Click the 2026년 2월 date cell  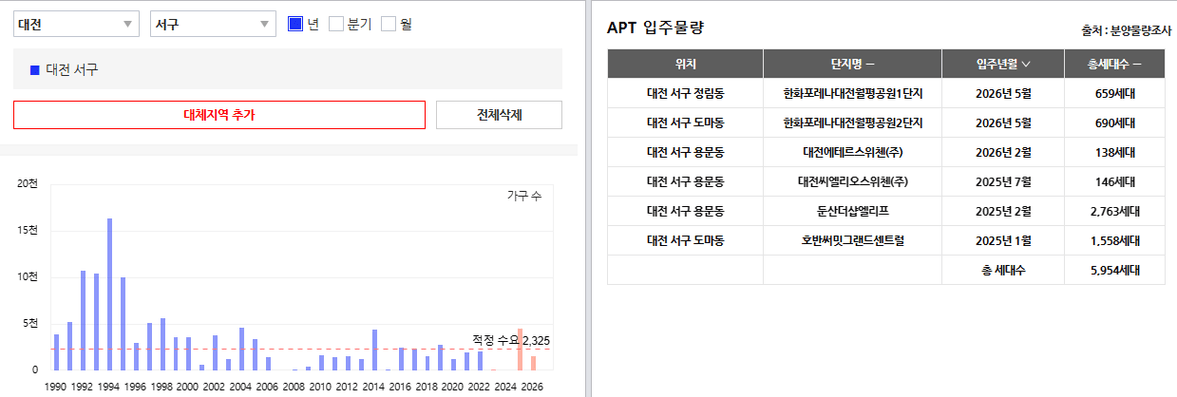click(1002, 152)
